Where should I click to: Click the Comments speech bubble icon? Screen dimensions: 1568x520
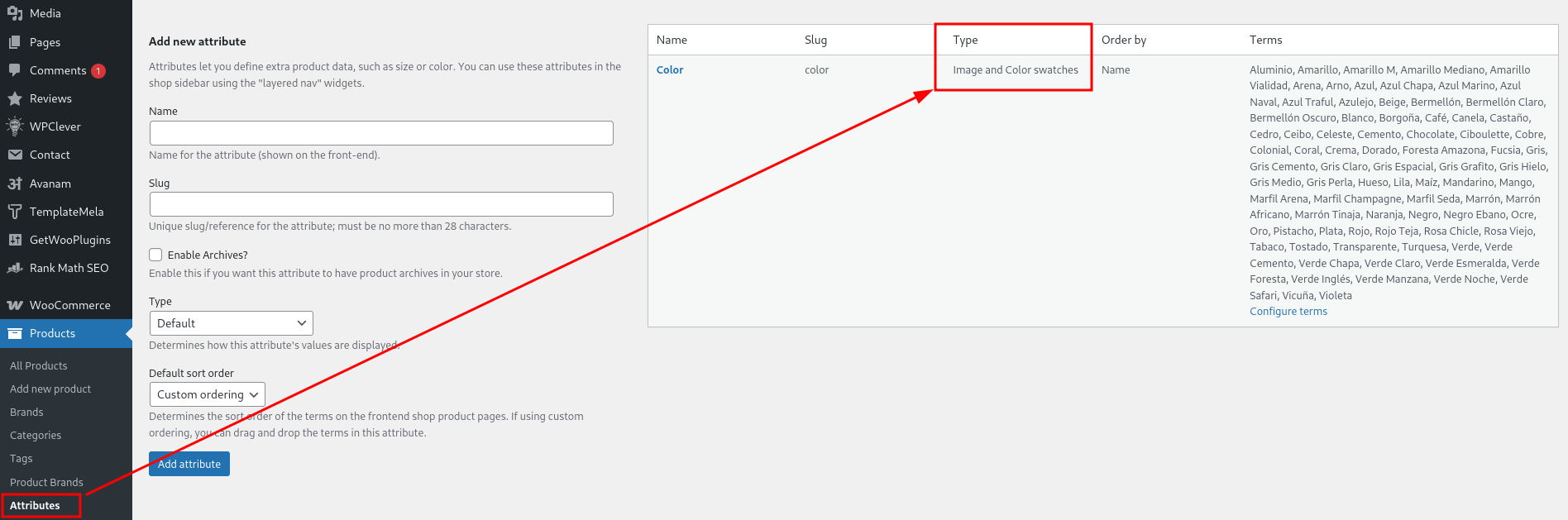point(15,70)
